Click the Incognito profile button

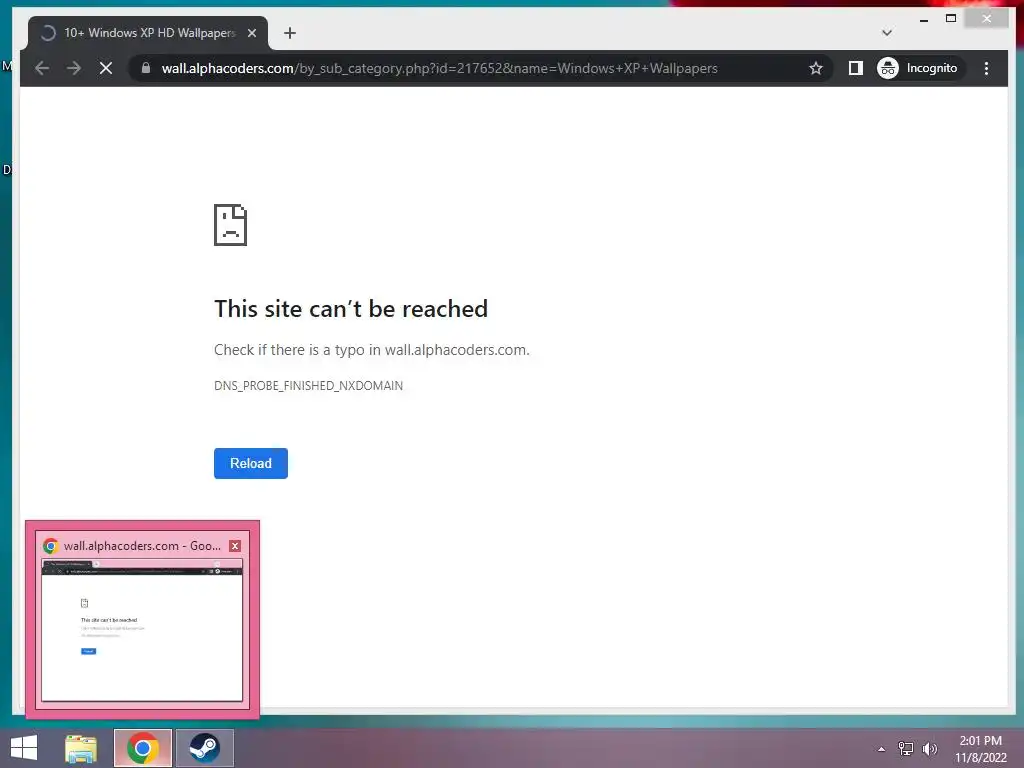(x=918, y=68)
